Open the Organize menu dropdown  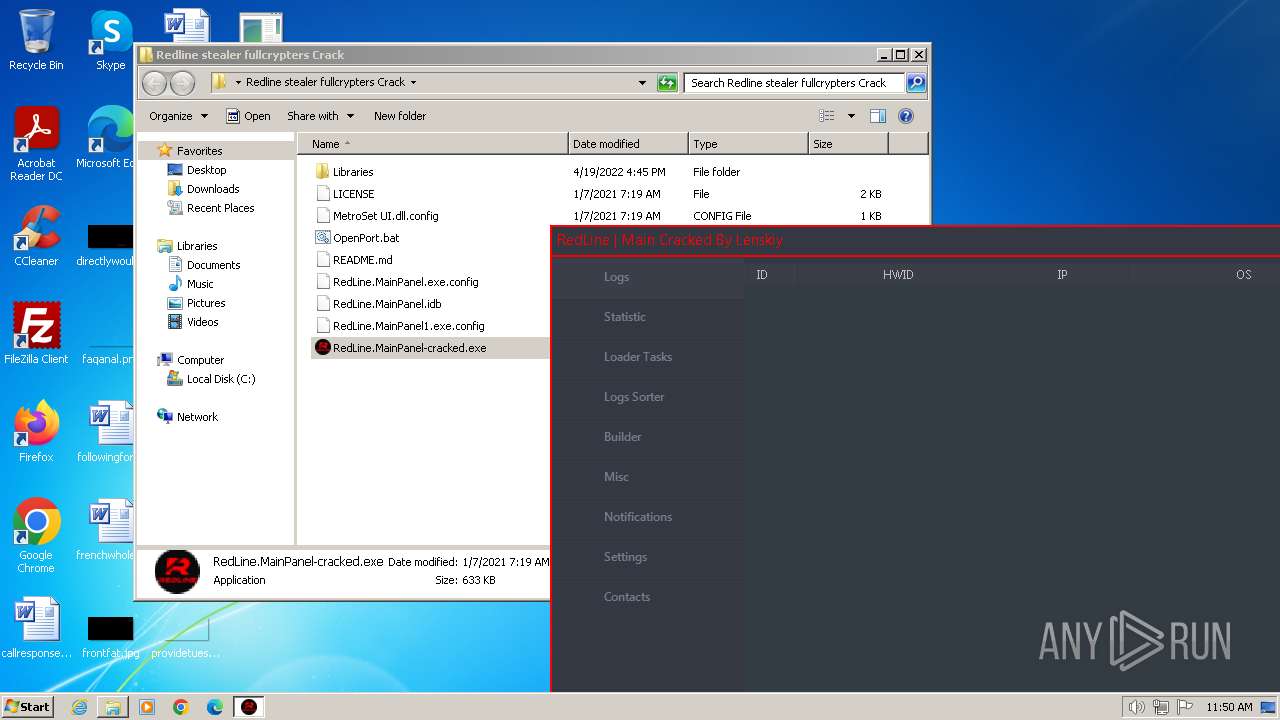[x=178, y=116]
